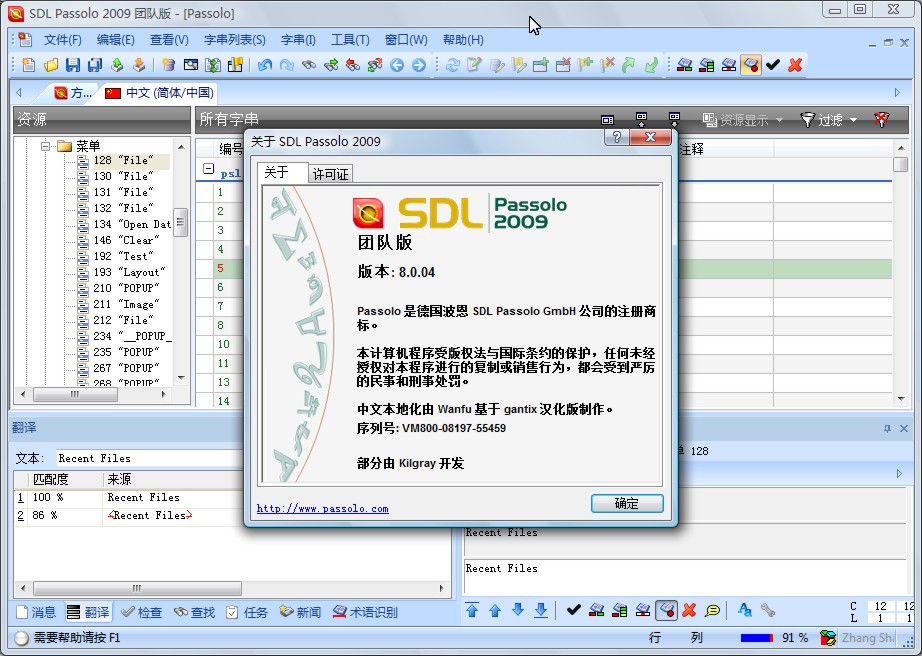The image size is (922, 656).
Task: Select the 中文 (简体/中国) document tab
Action: tap(159, 92)
